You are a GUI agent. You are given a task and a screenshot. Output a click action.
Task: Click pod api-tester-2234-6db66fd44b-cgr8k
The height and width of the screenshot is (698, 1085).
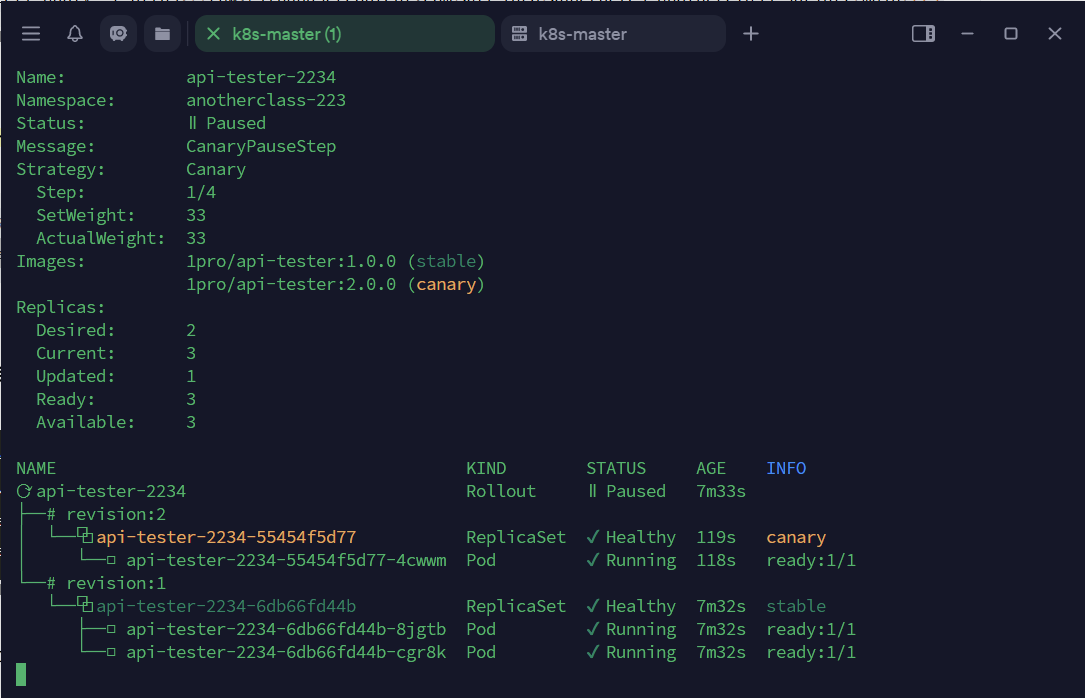pyautogui.click(x=286, y=652)
